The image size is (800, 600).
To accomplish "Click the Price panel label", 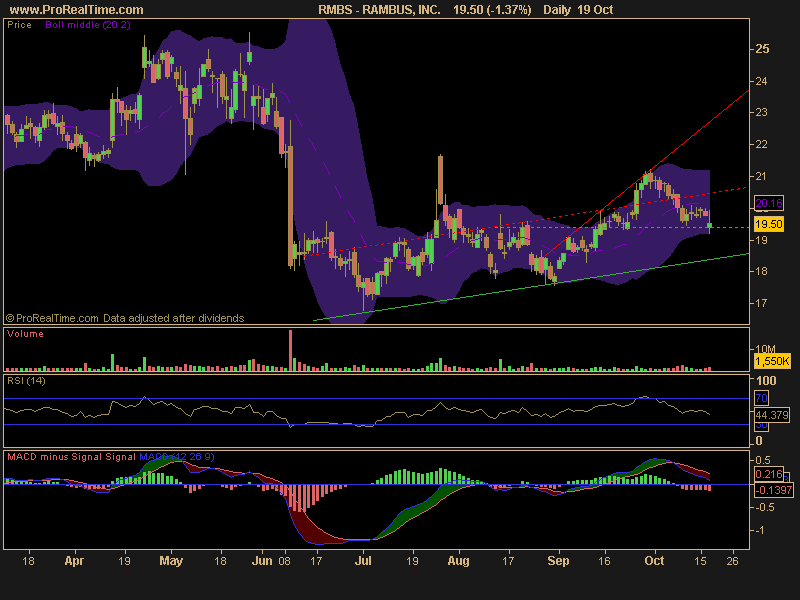I will pyautogui.click(x=19, y=25).
